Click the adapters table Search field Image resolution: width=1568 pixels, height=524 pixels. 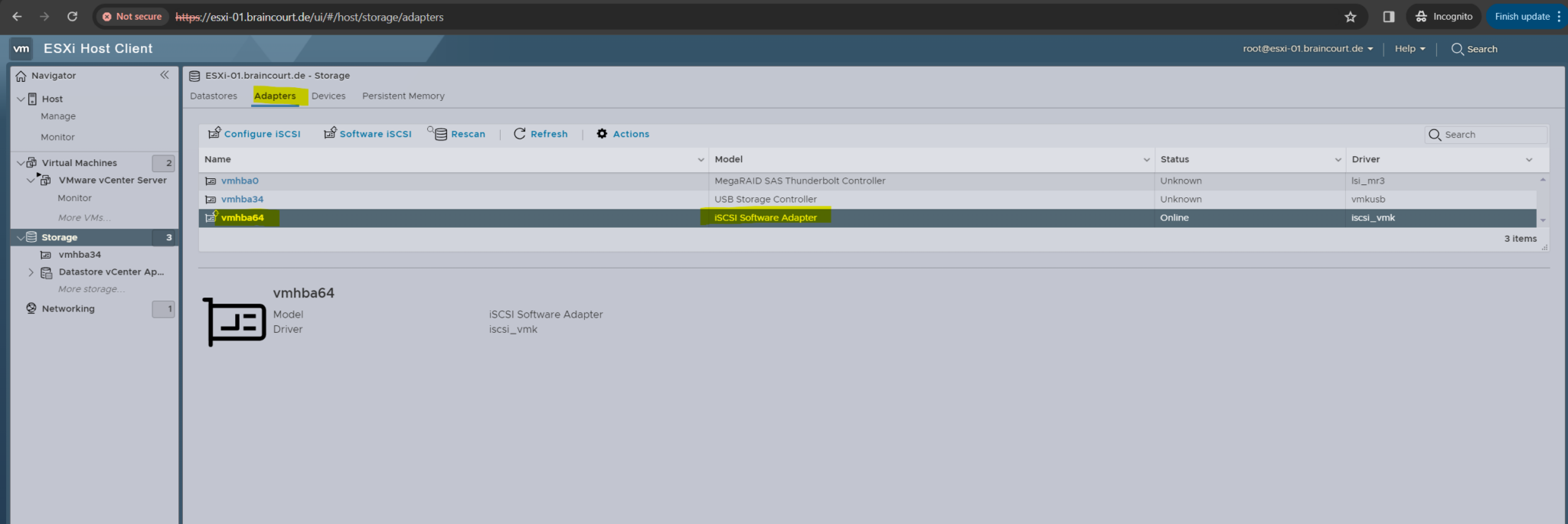1485,135
